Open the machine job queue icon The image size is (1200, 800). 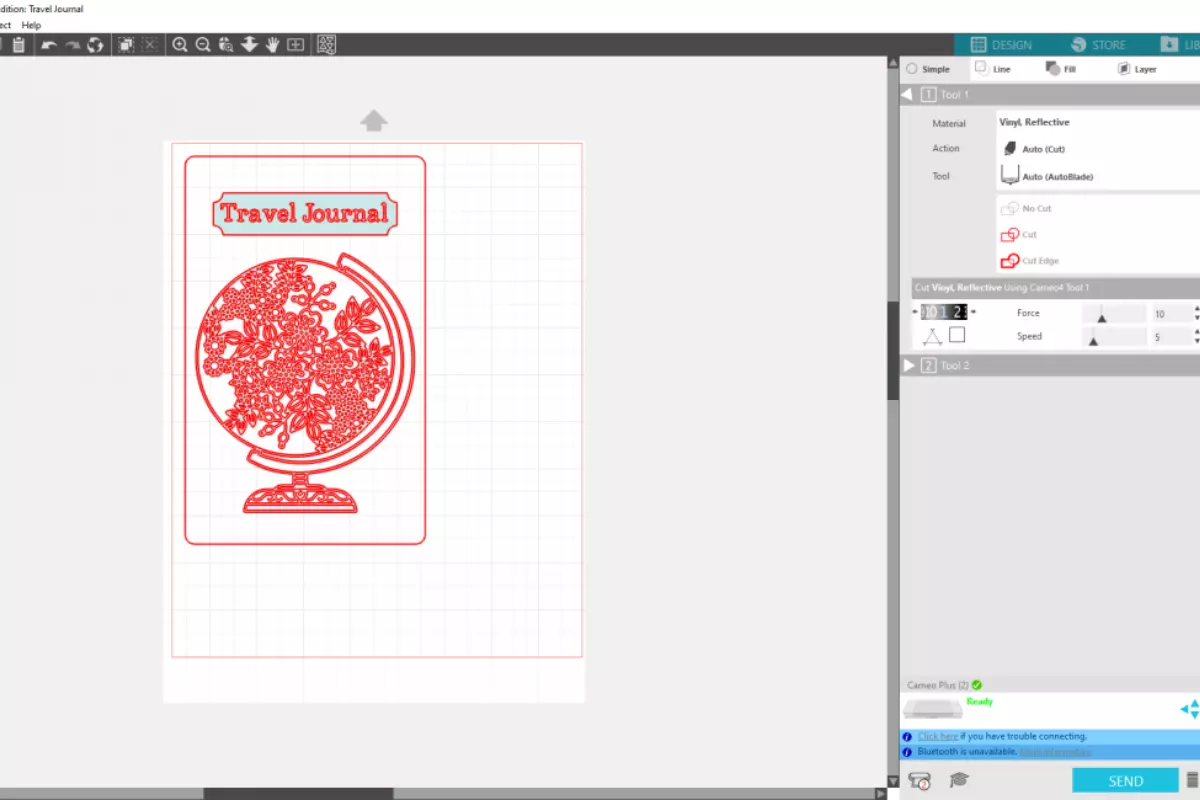click(920, 780)
